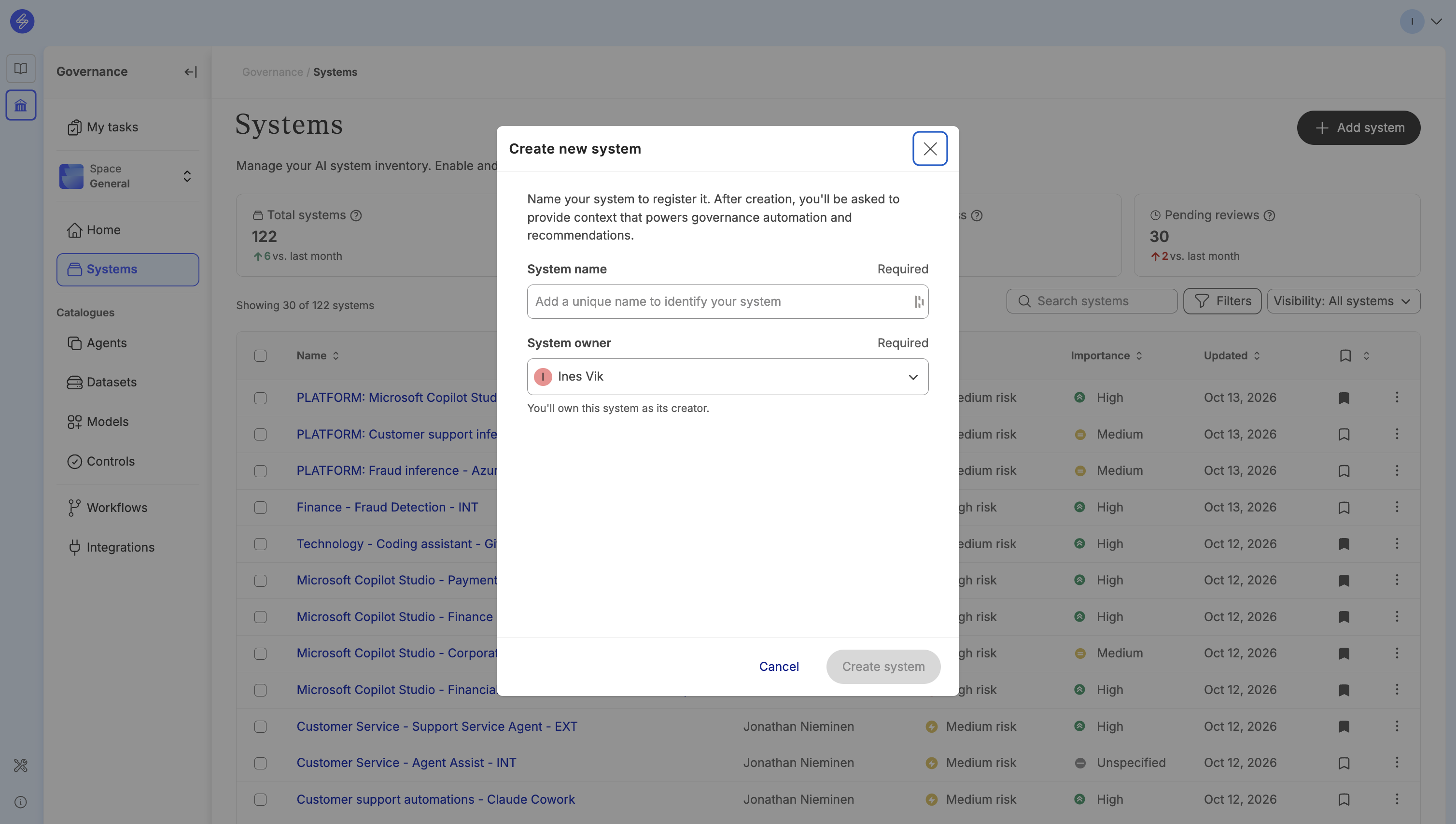Expand the System owner dropdown showing Ines Vik

[728, 377]
